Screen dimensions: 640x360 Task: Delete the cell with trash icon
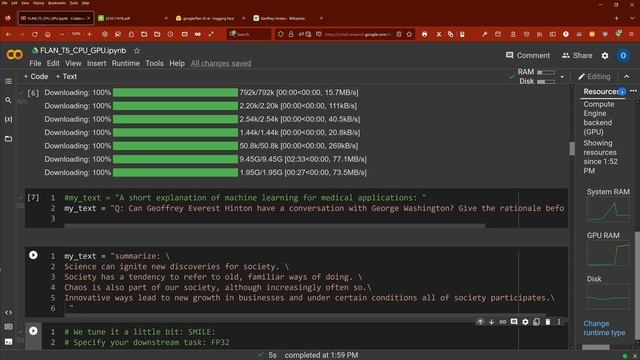point(548,322)
